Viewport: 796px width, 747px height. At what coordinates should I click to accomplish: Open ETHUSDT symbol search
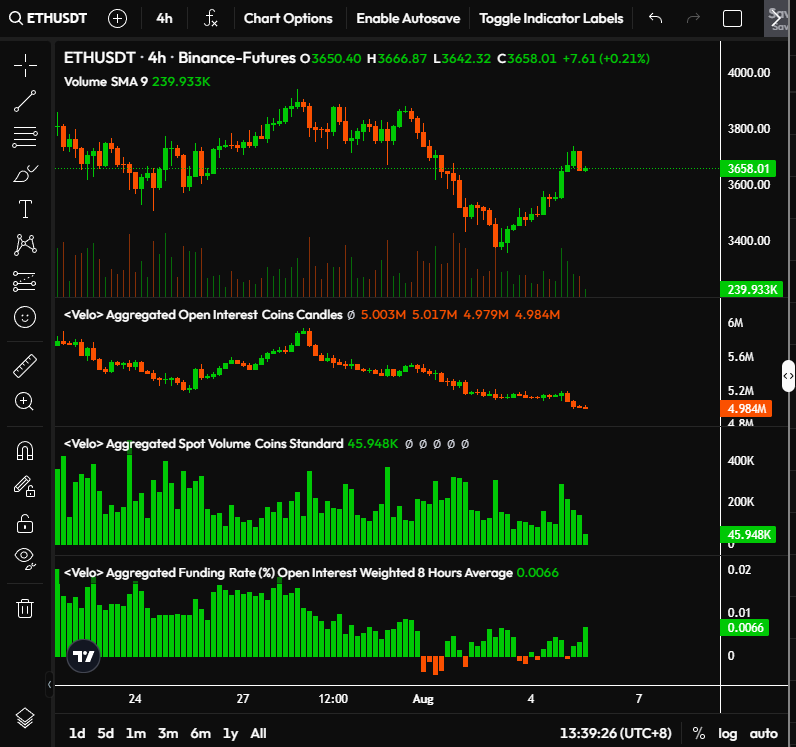point(48,19)
